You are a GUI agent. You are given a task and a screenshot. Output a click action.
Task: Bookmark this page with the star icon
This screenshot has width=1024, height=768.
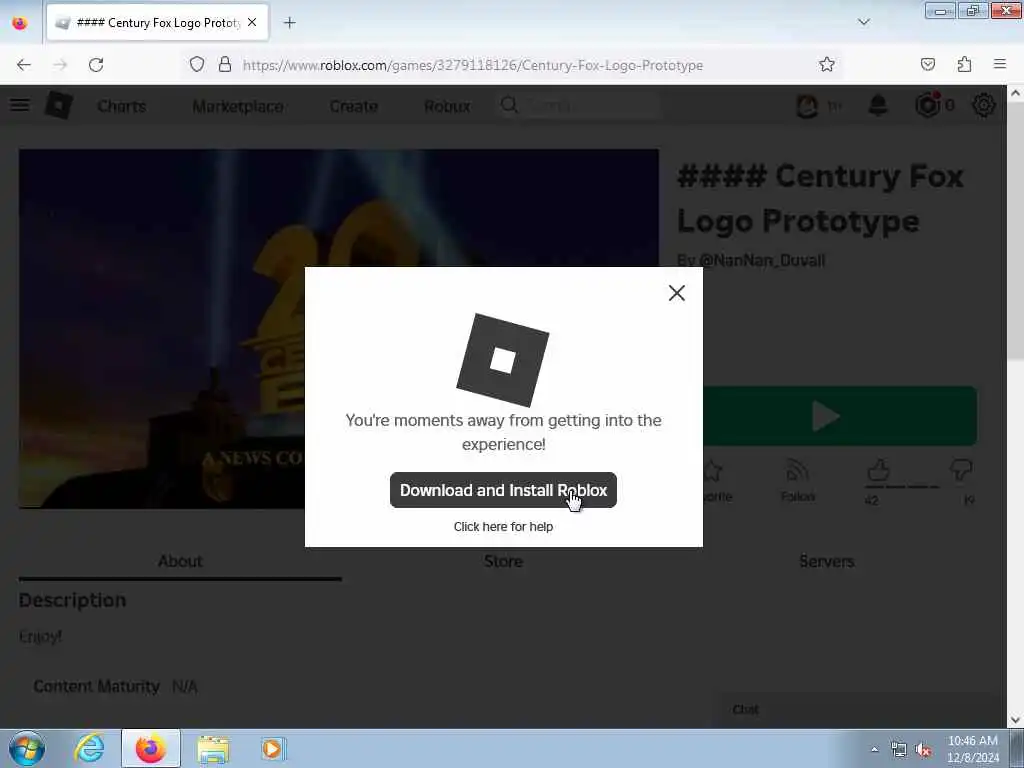tap(827, 64)
